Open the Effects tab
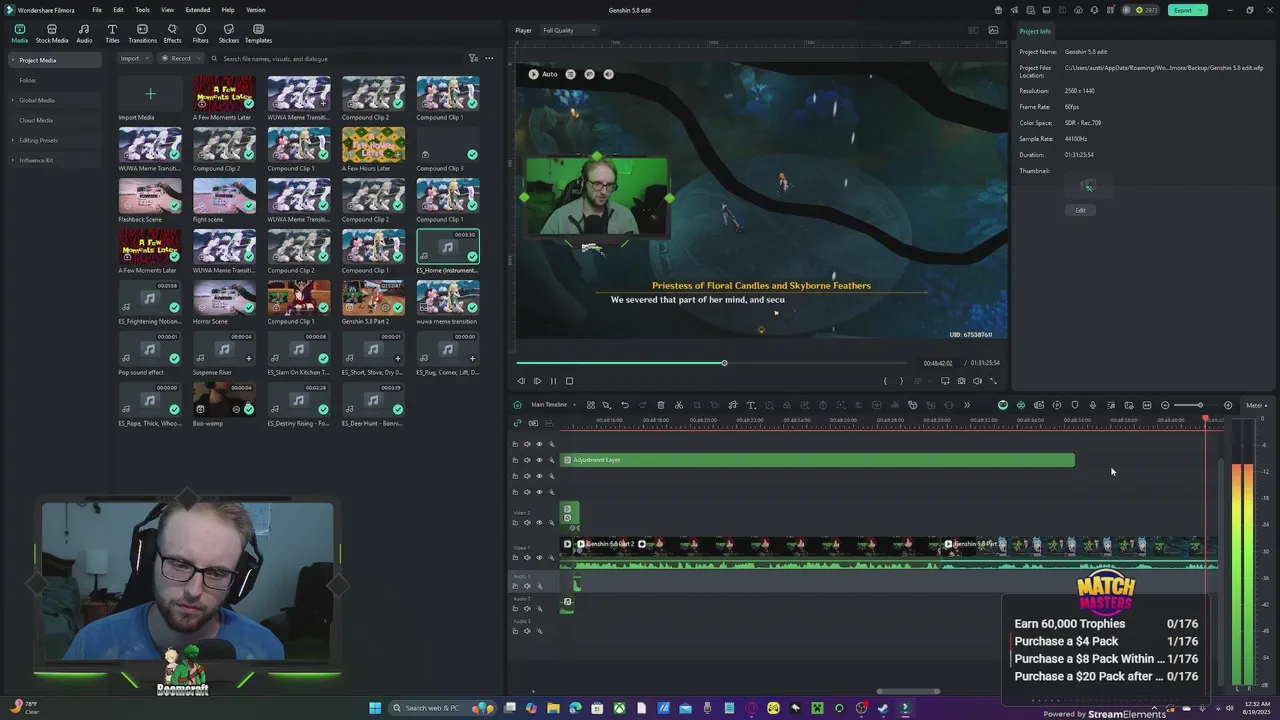1280x720 pixels. [172, 34]
